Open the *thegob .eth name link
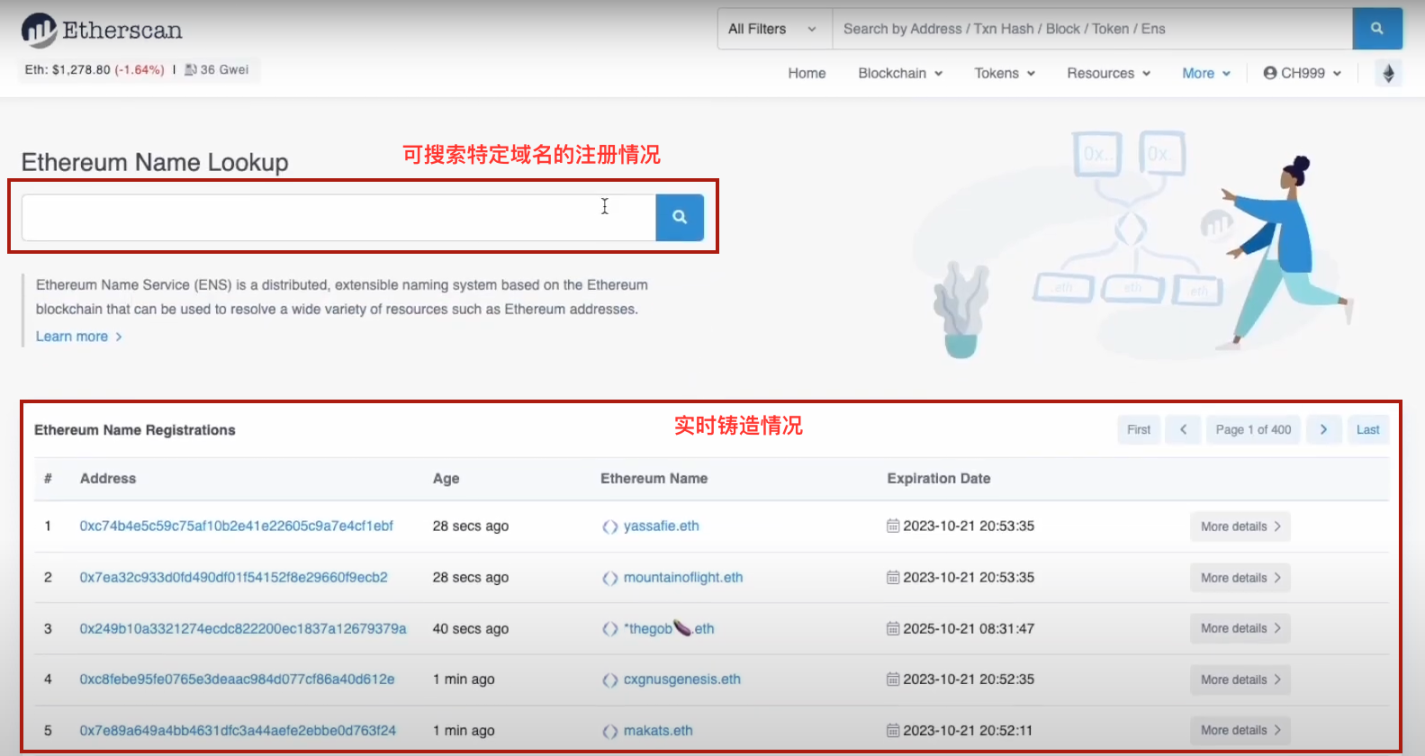 click(x=669, y=629)
